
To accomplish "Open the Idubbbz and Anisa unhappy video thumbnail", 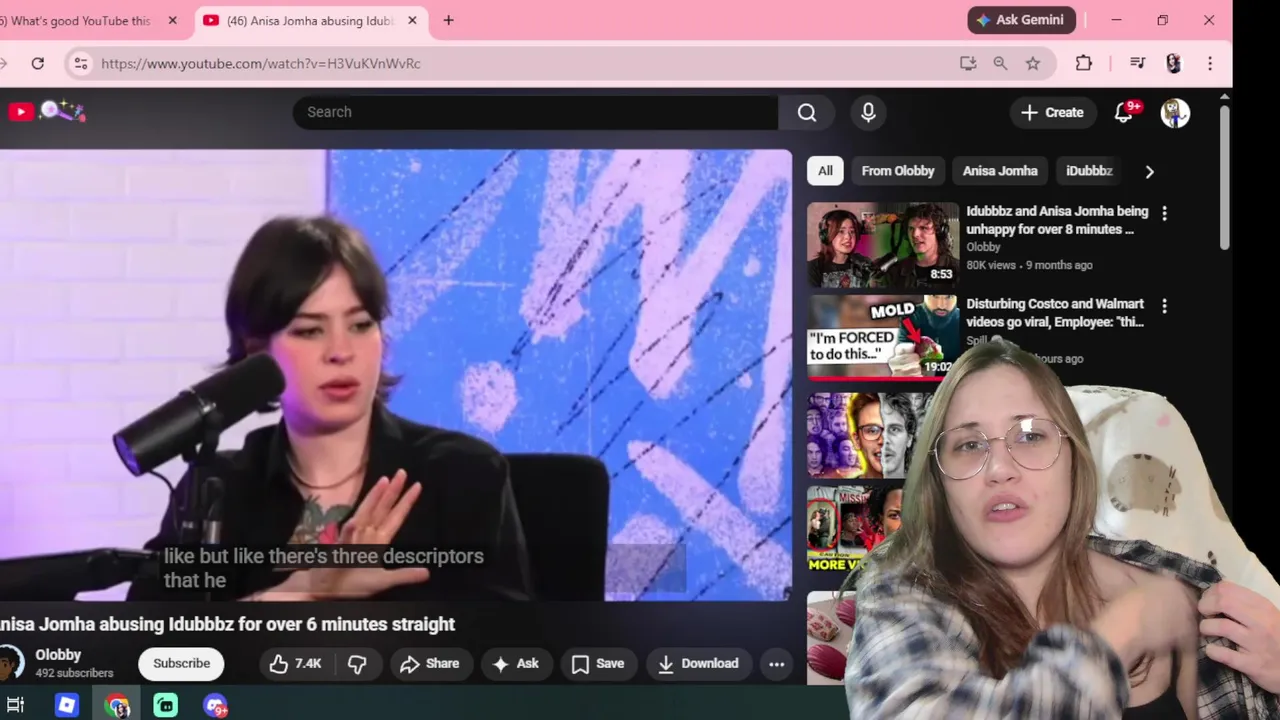I will click(883, 245).
